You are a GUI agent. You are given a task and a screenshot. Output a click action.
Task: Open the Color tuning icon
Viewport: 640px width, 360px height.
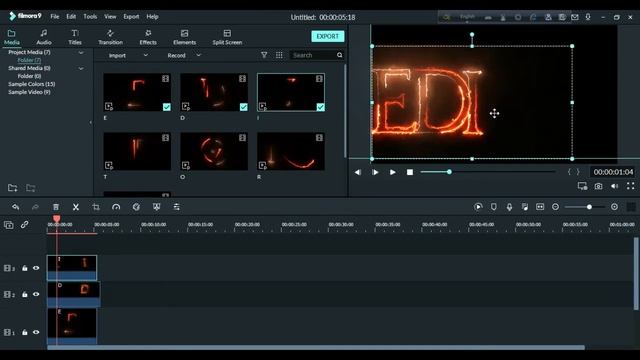136,207
